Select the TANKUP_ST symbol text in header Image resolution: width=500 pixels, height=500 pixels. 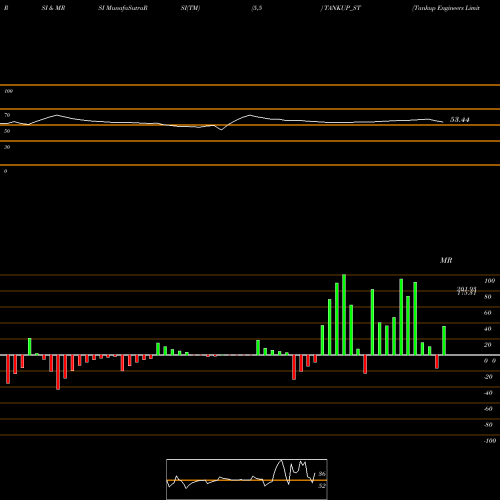click(x=342, y=8)
